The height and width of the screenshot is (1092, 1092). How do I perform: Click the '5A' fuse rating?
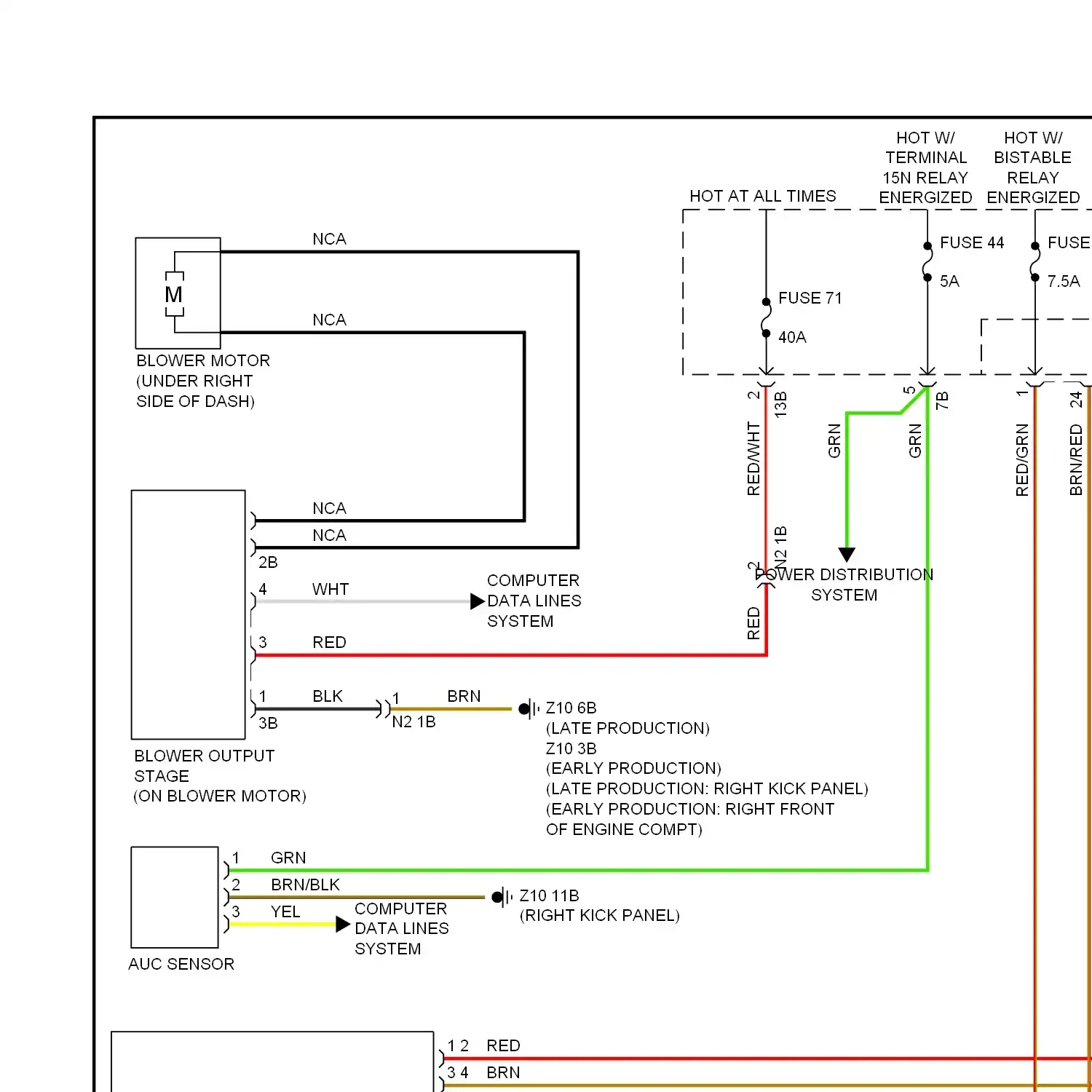click(949, 282)
